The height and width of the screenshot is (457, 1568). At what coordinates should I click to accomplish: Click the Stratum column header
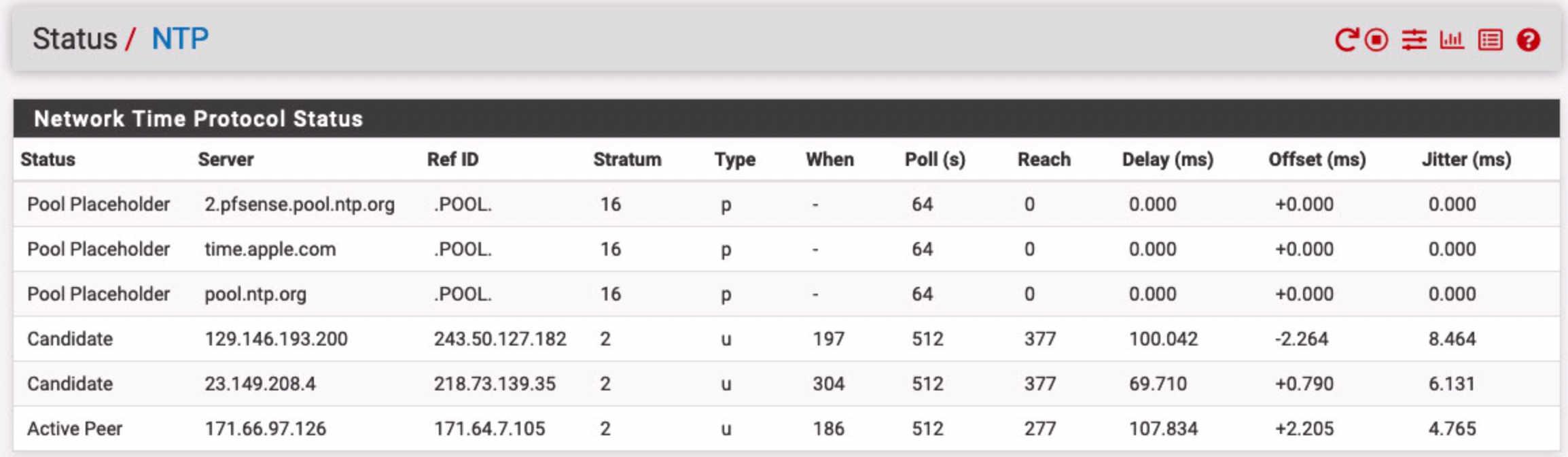click(x=627, y=159)
